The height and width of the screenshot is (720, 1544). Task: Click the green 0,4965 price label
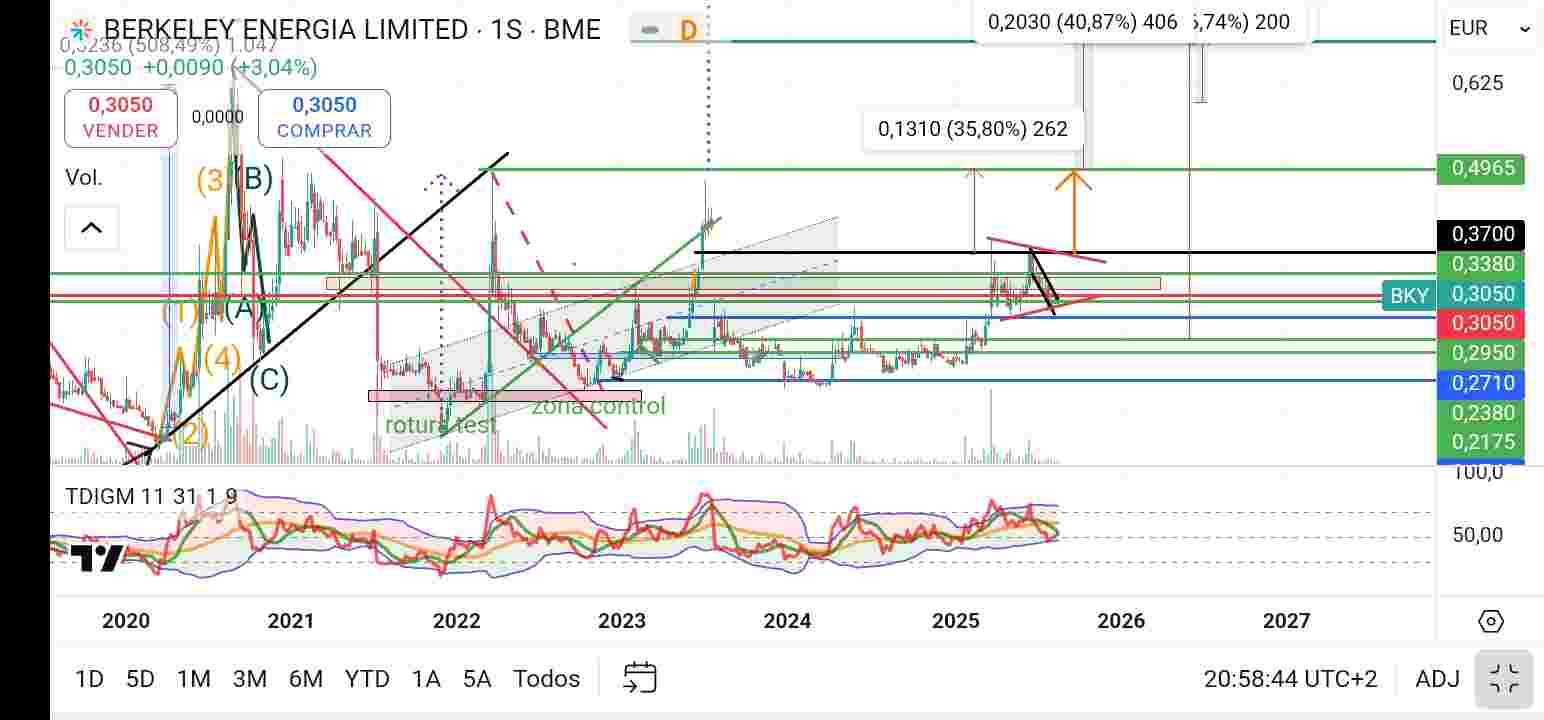pyautogui.click(x=1481, y=169)
